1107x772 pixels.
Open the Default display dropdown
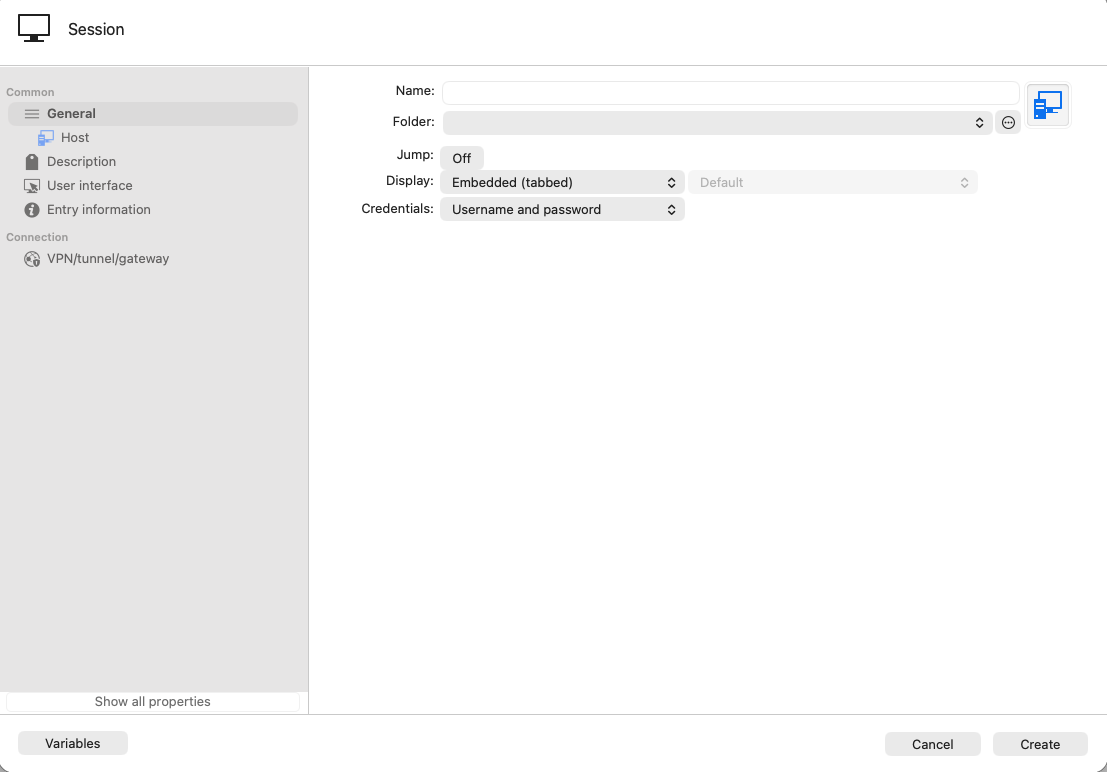tap(833, 182)
